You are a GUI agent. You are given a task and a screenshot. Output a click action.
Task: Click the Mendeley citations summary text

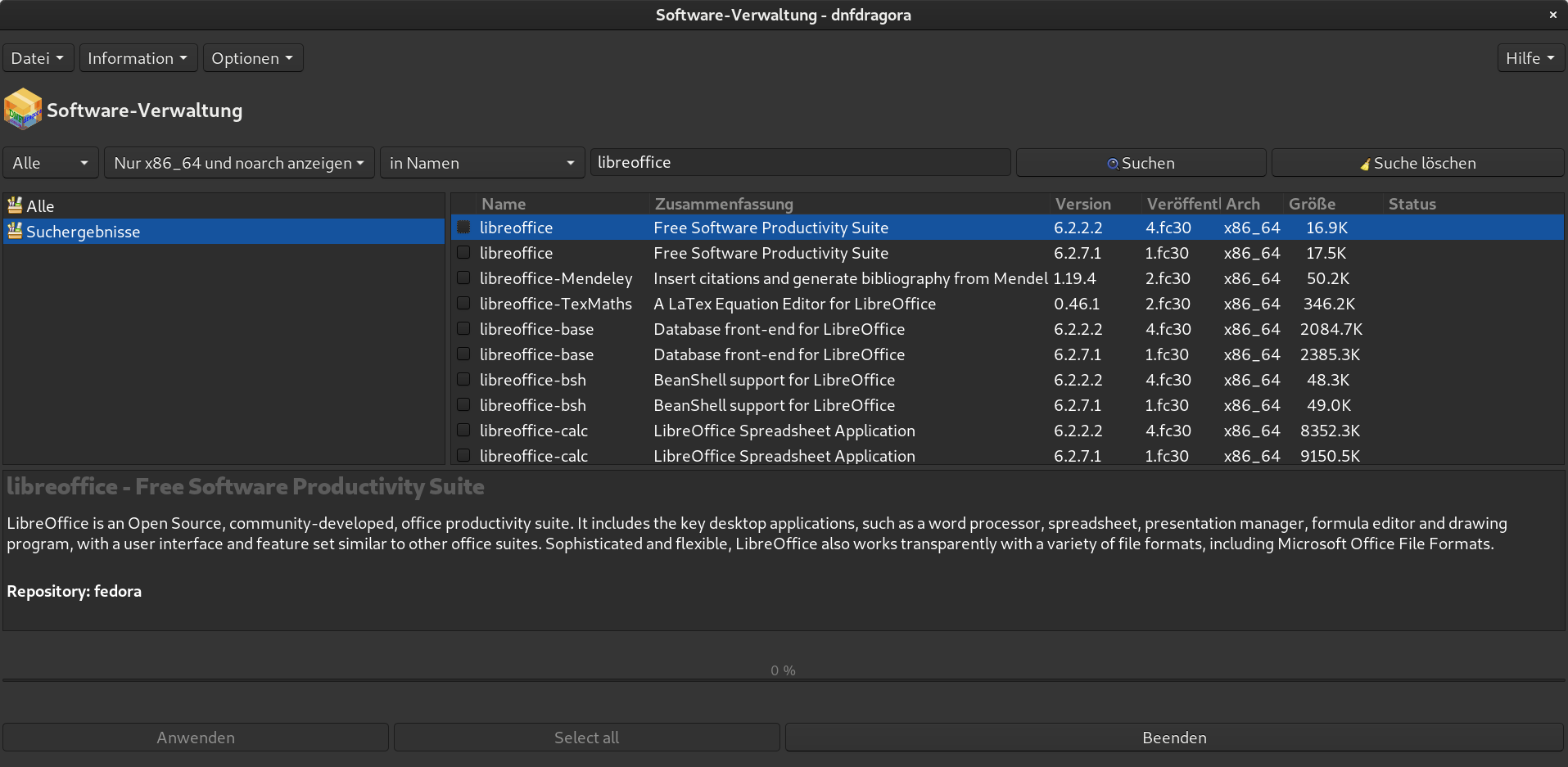tap(851, 278)
